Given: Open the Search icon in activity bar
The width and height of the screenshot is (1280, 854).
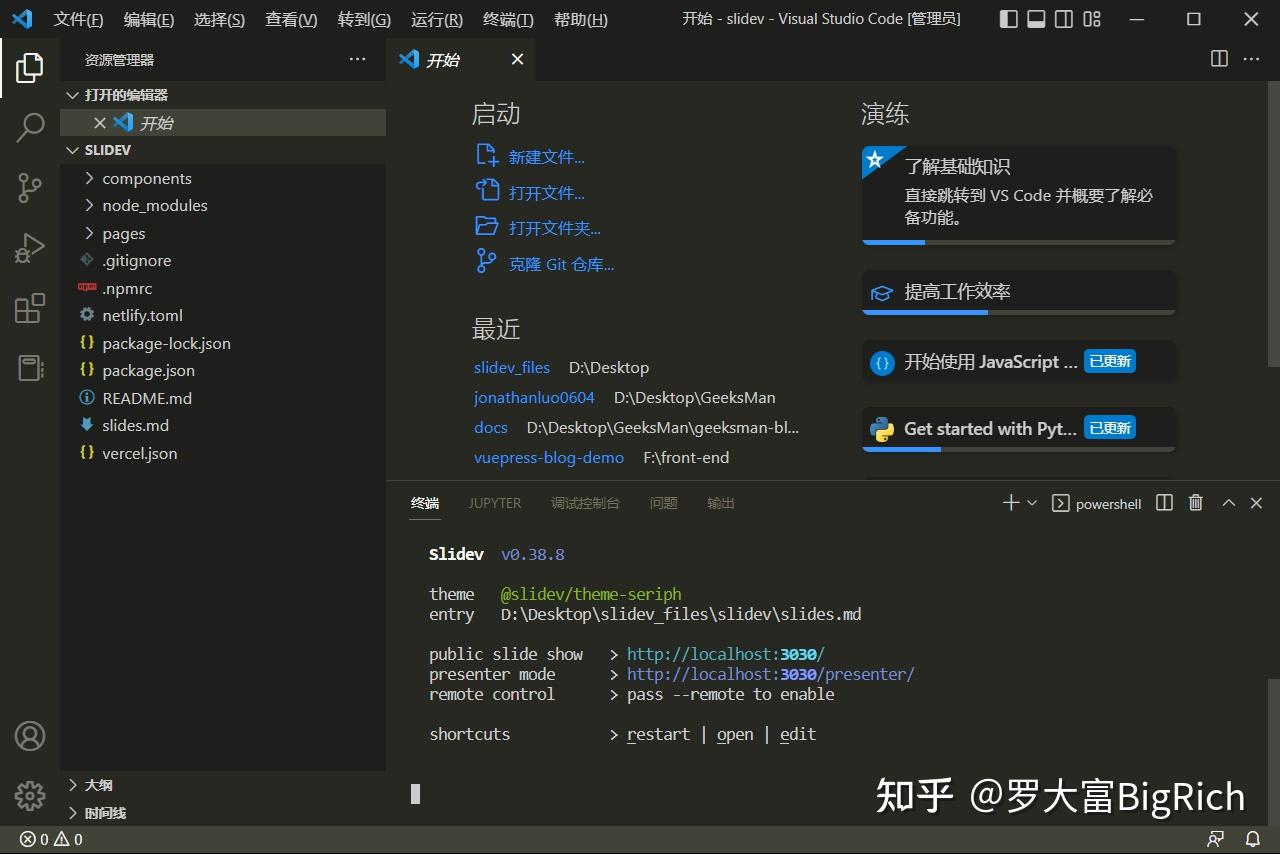Looking at the screenshot, I should point(29,127).
